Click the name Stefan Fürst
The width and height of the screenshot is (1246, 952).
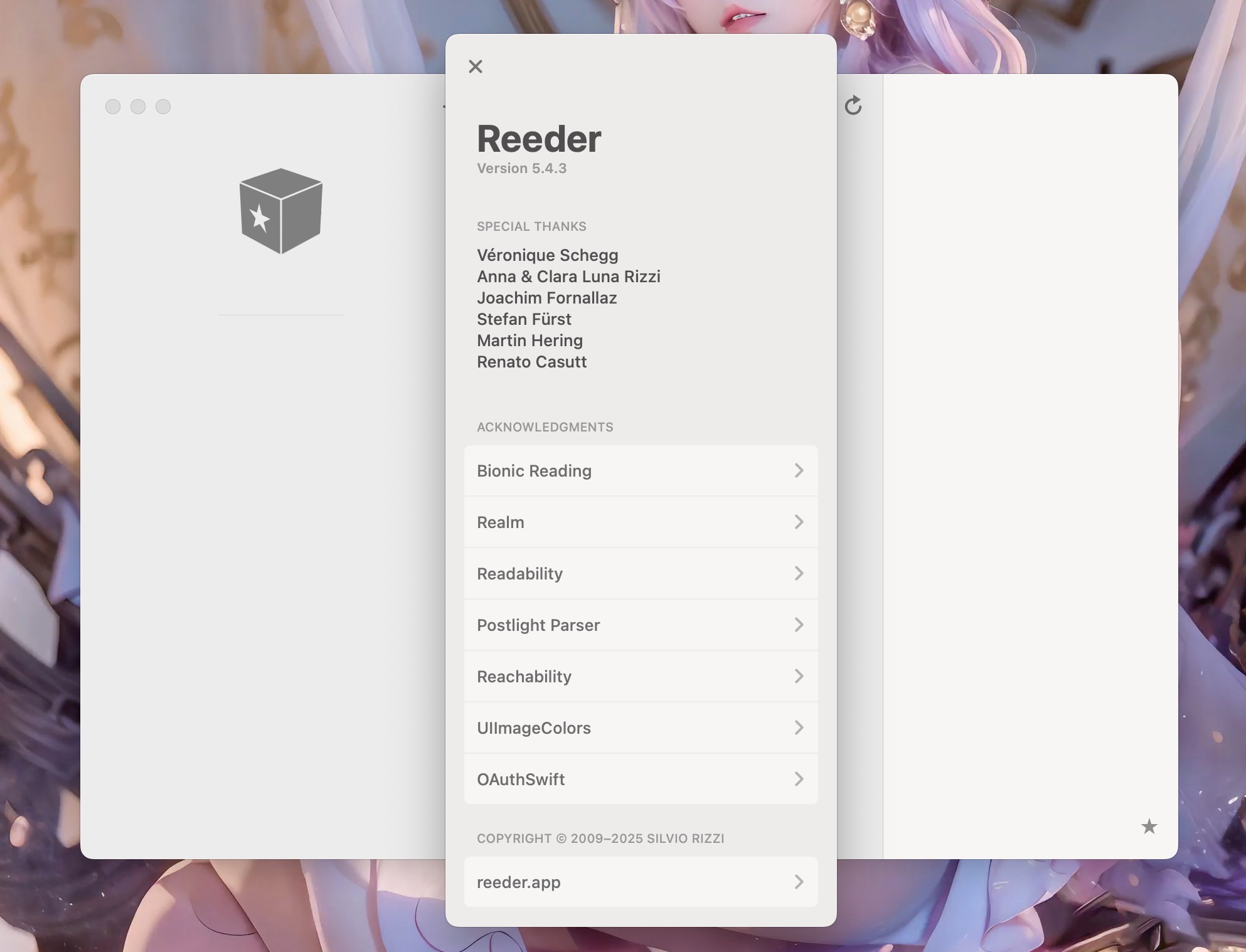524,319
